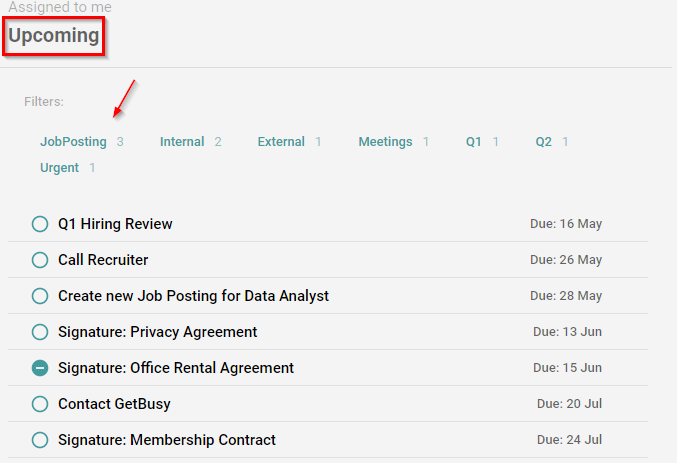This screenshot has height=463, width=677.
Task: Open the Upcoming heading
Action: tap(54, 35)
